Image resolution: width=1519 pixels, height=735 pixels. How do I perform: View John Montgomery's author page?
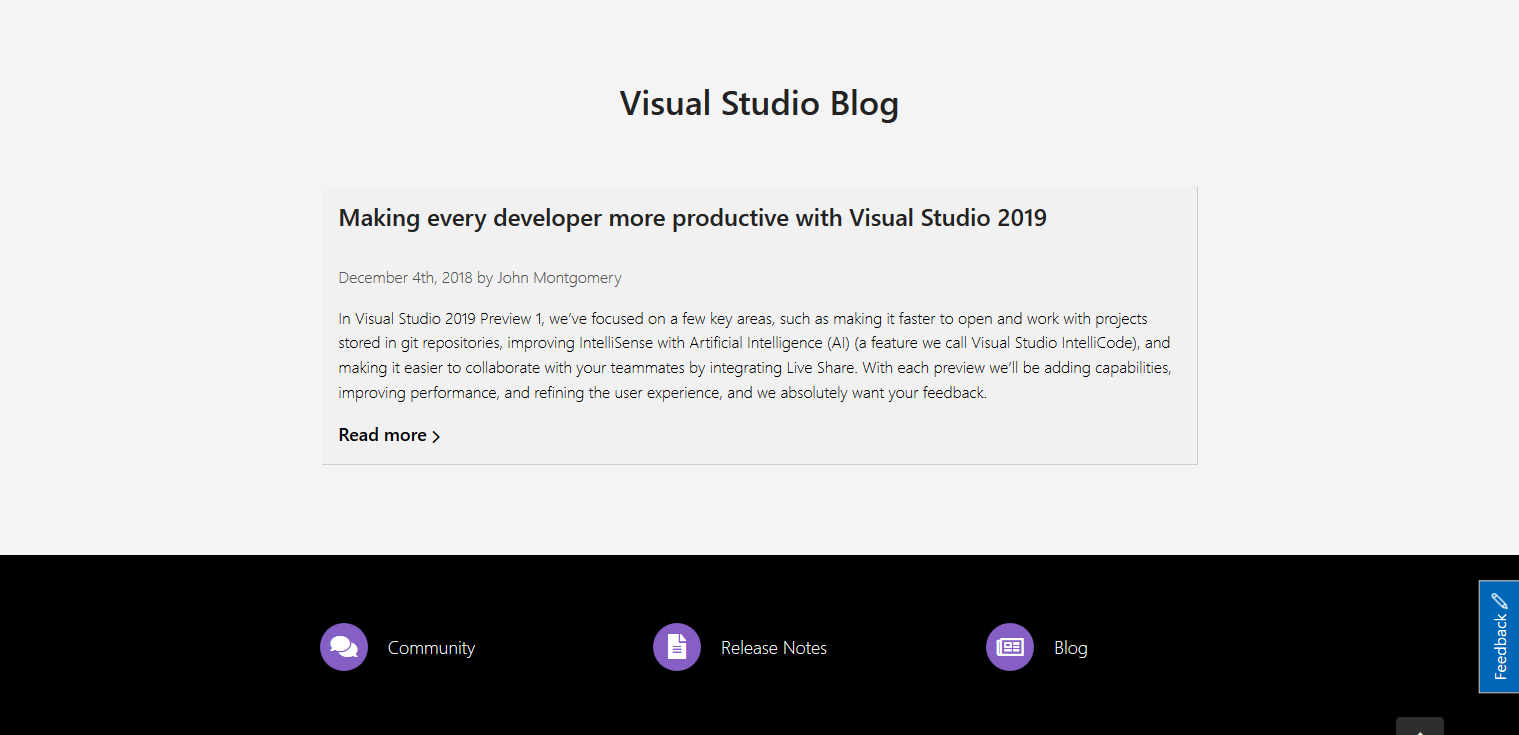(558, 277)
